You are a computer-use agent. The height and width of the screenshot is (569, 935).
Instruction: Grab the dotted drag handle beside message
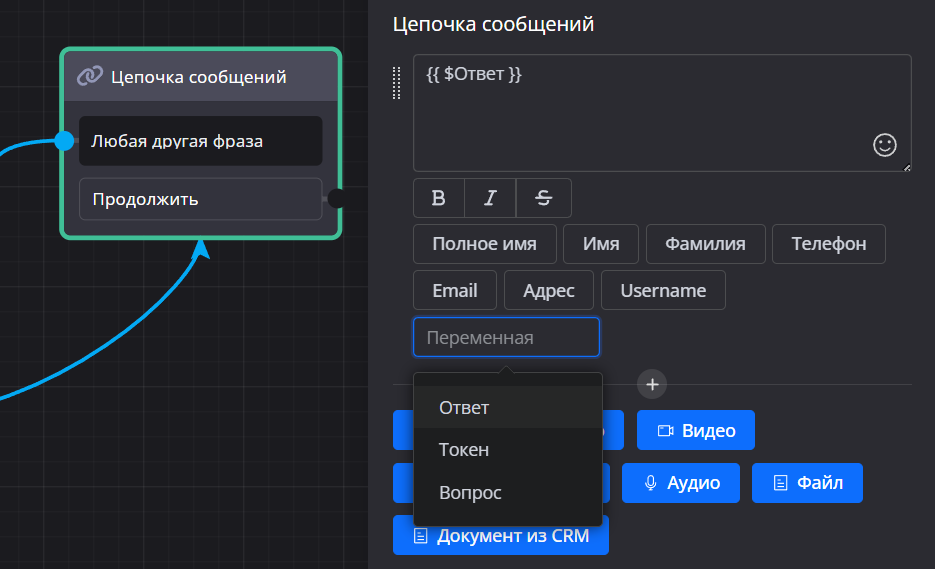(397, 83)
